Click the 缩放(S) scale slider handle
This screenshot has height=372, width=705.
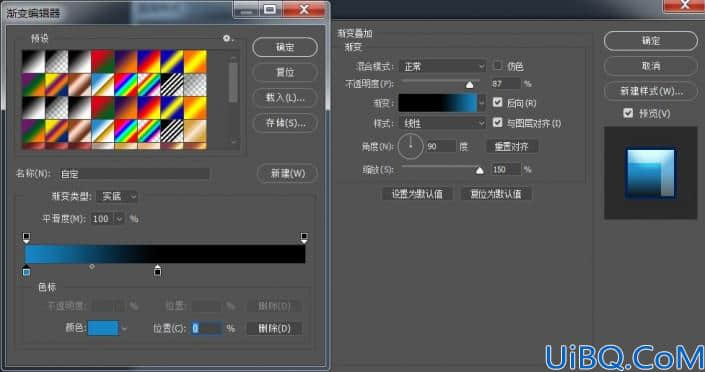(x=480, y=170)
